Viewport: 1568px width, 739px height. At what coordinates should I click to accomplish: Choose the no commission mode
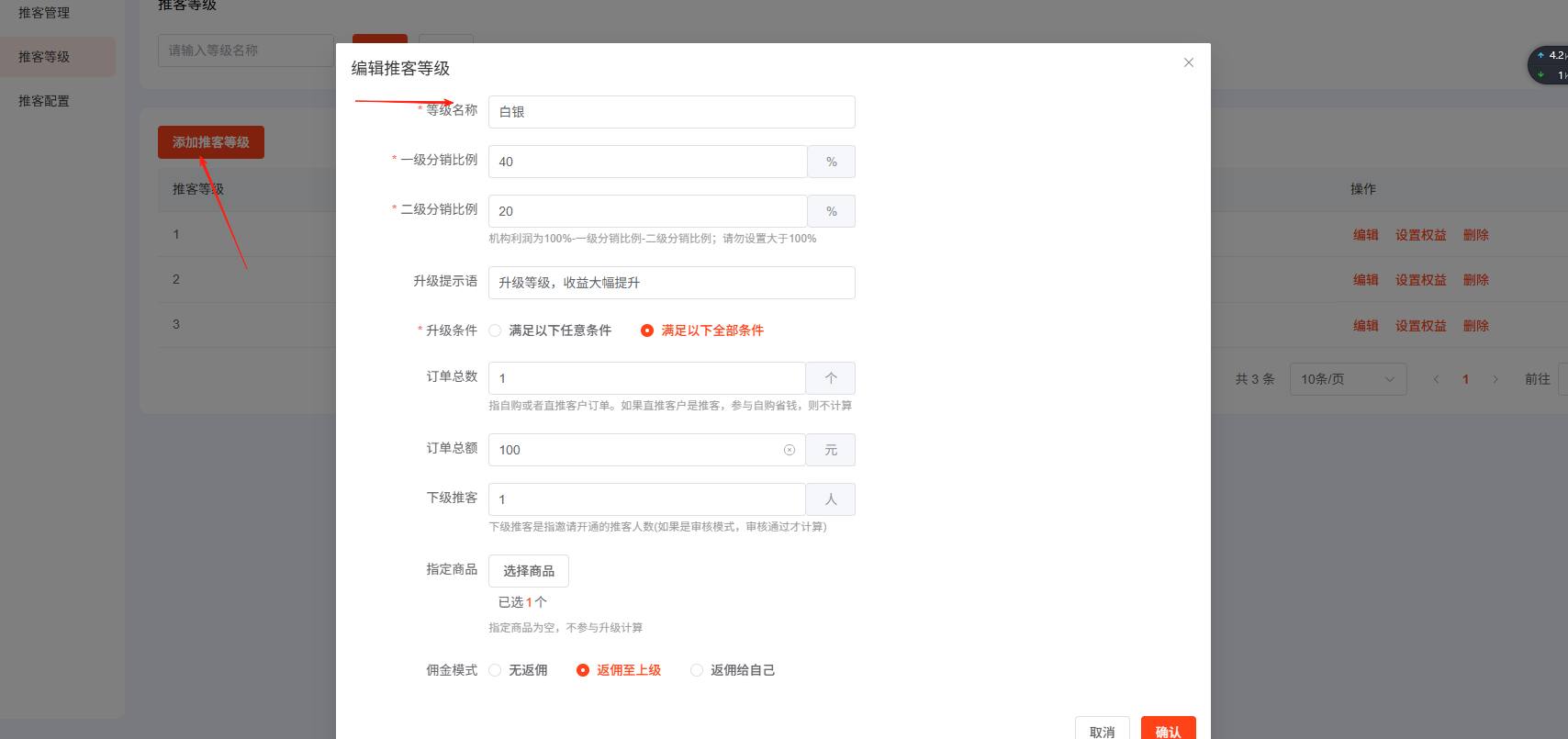(x=496, y=670)
